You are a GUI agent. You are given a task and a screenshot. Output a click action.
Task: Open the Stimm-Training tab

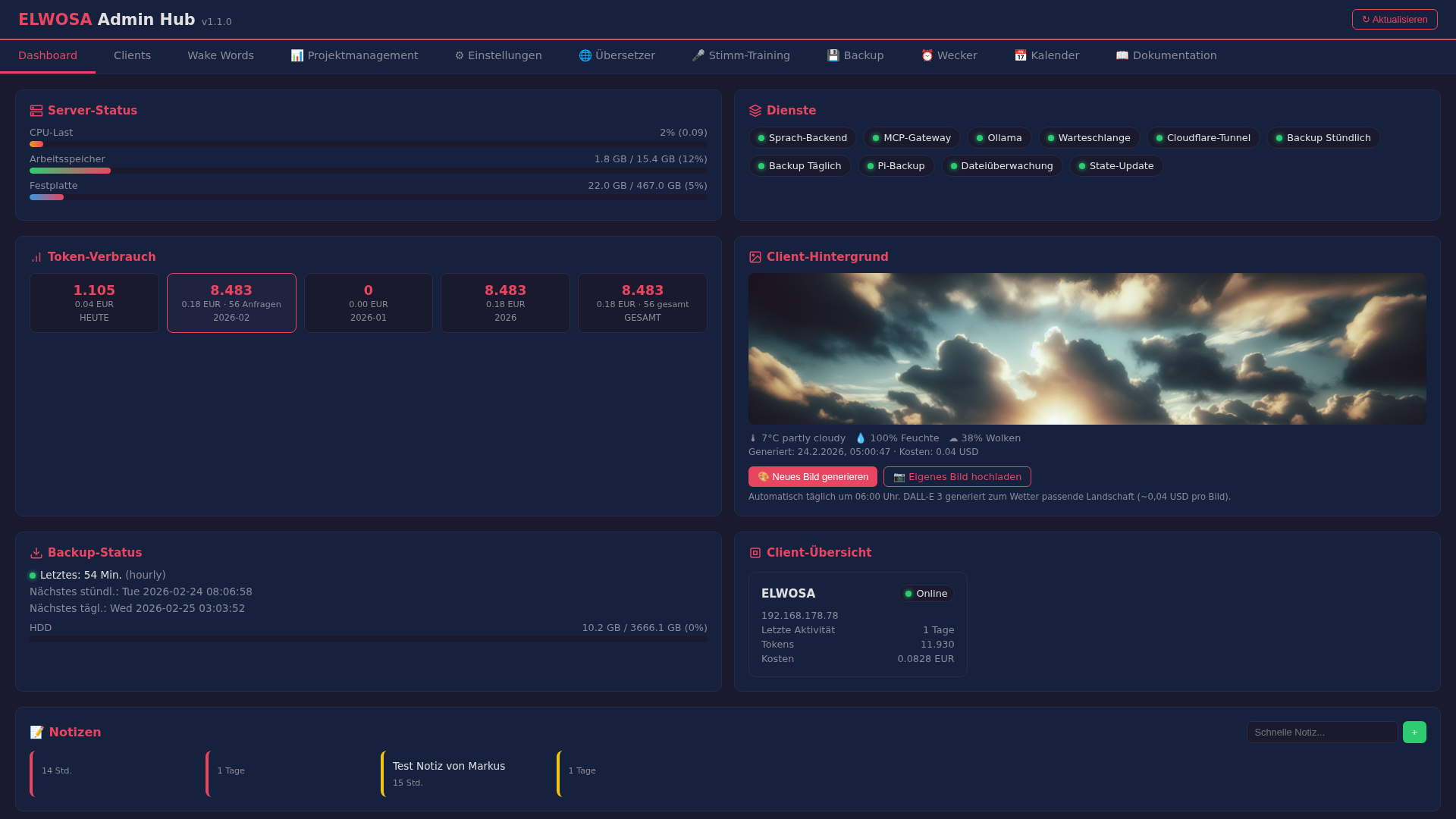point(741,55)
